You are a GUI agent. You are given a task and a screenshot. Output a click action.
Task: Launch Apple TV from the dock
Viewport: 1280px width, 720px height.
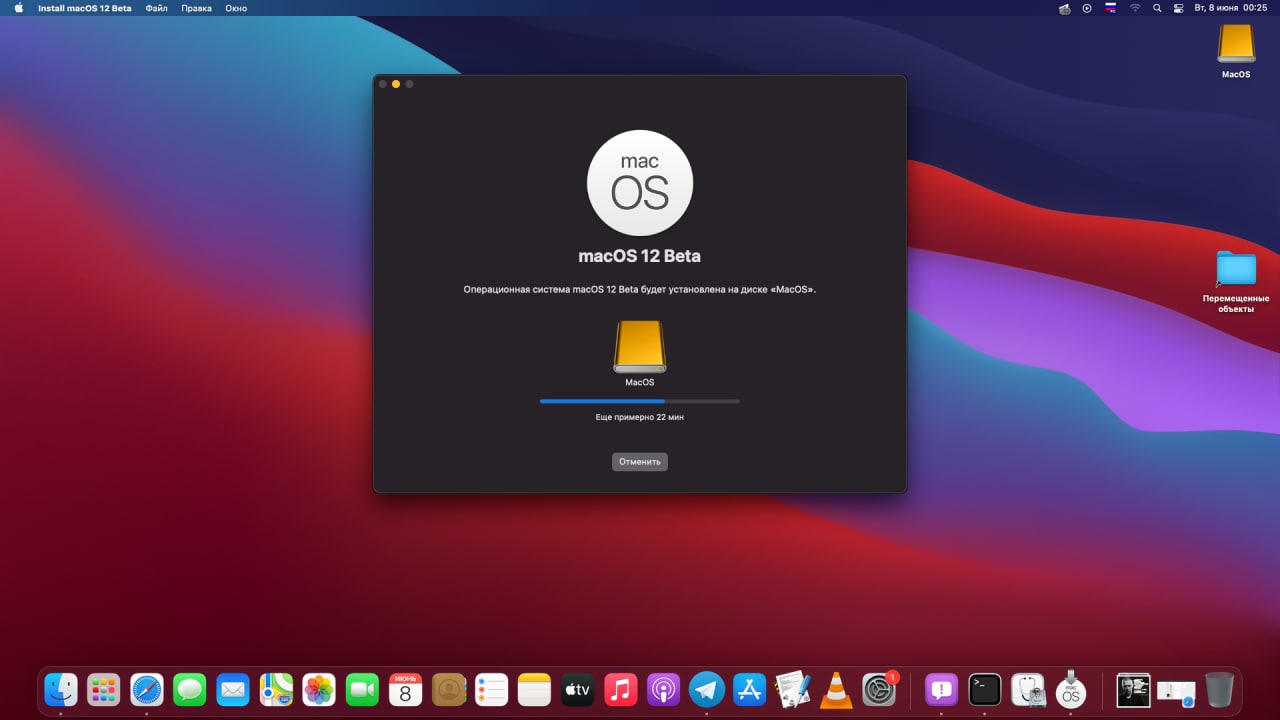578,689
